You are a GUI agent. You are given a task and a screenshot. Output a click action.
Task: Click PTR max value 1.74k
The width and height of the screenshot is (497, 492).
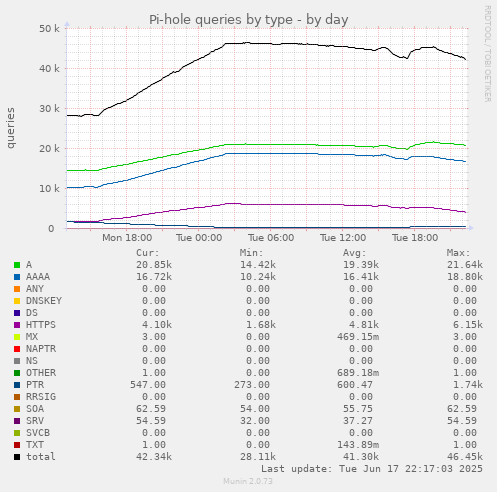point(468,385)
